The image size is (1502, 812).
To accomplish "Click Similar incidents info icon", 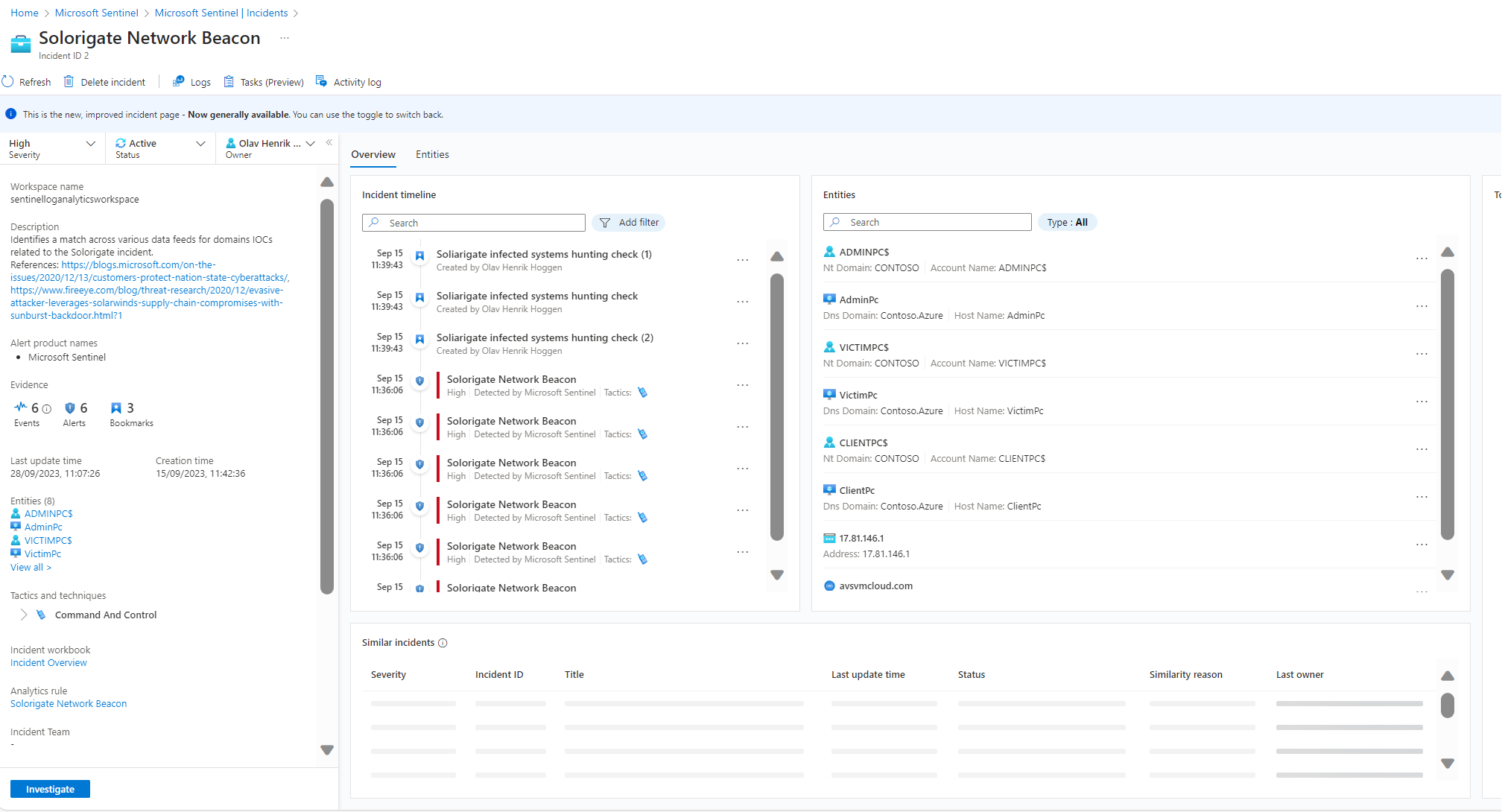I will [443, 643].
